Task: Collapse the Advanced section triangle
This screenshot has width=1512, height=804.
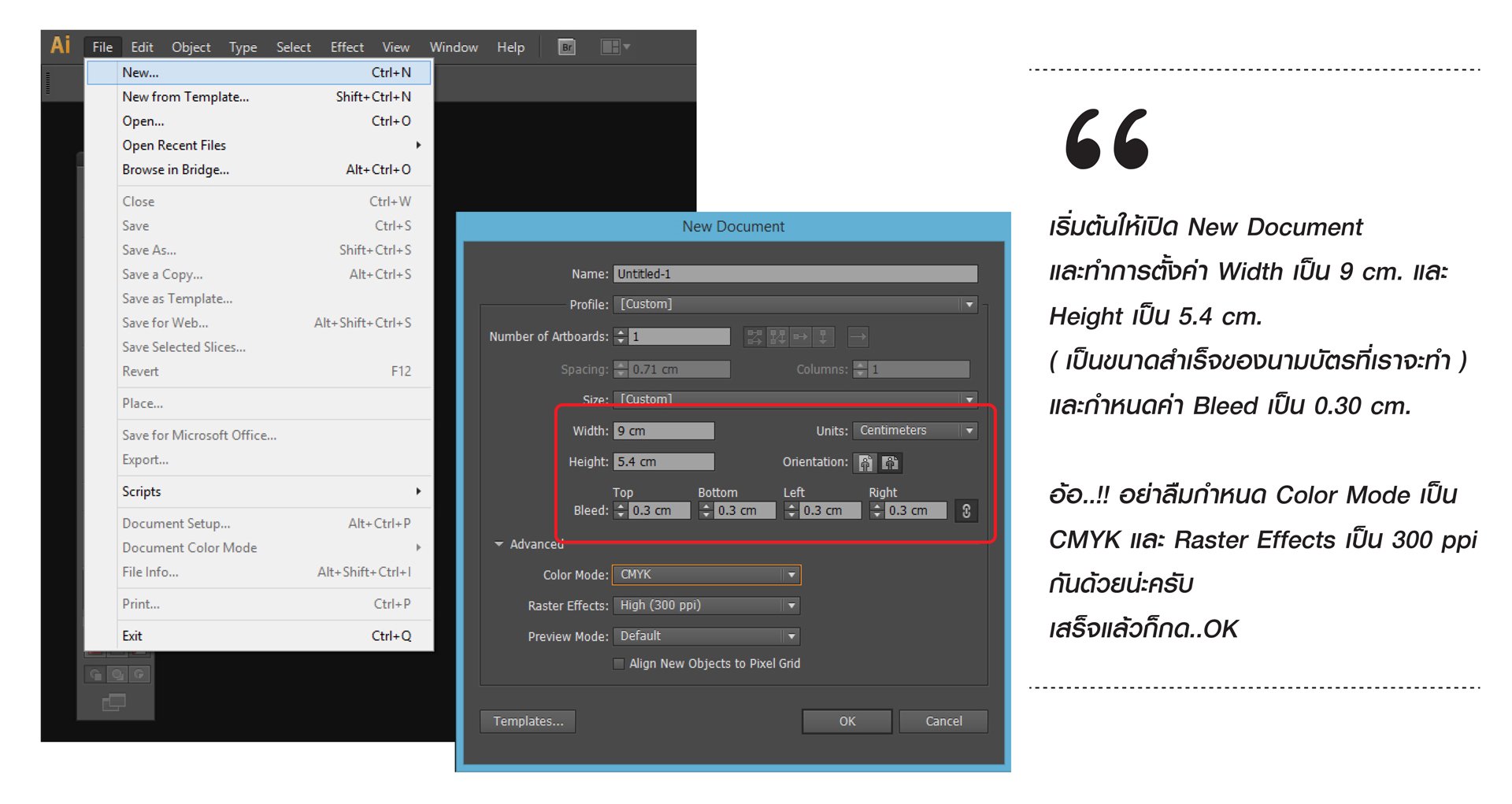Action: point(498,544)
